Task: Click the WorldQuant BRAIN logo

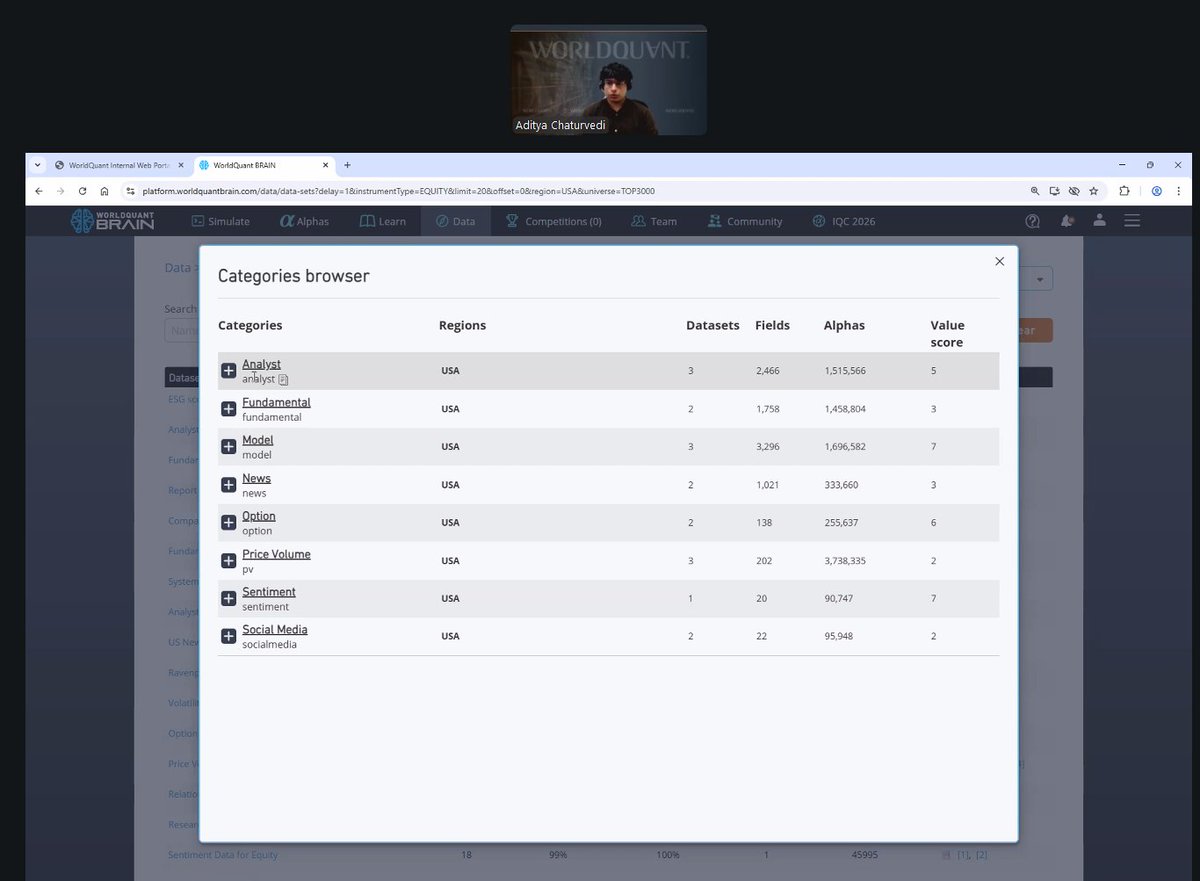Action: [x=112, y=221]
